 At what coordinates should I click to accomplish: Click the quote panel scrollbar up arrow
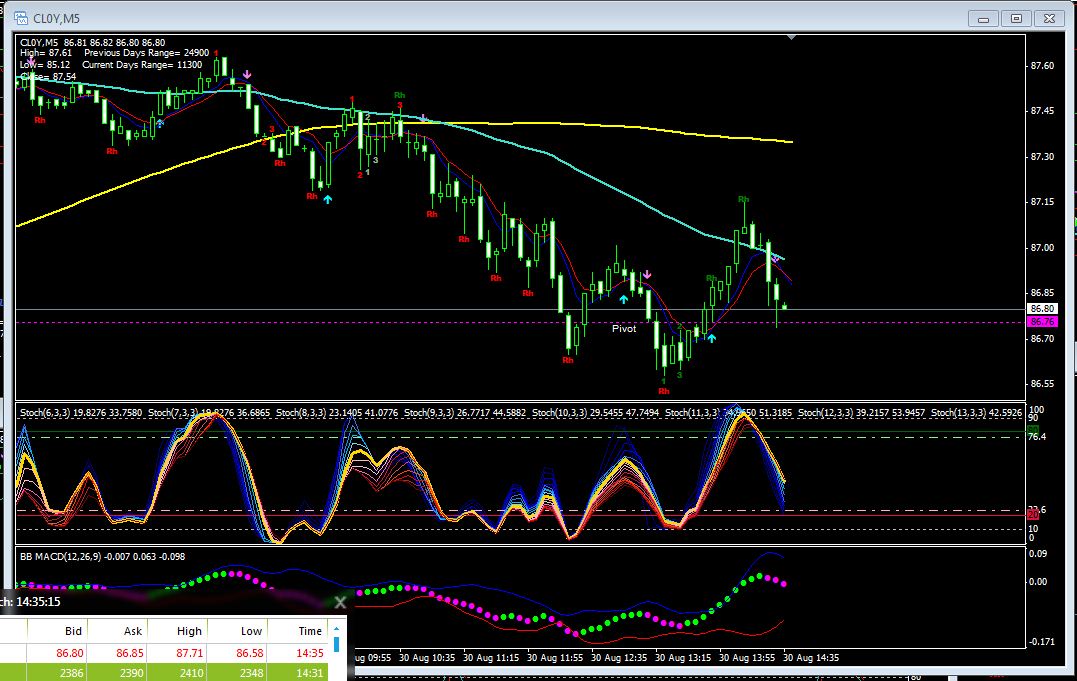pyautogui.click(x=337, y=627)
